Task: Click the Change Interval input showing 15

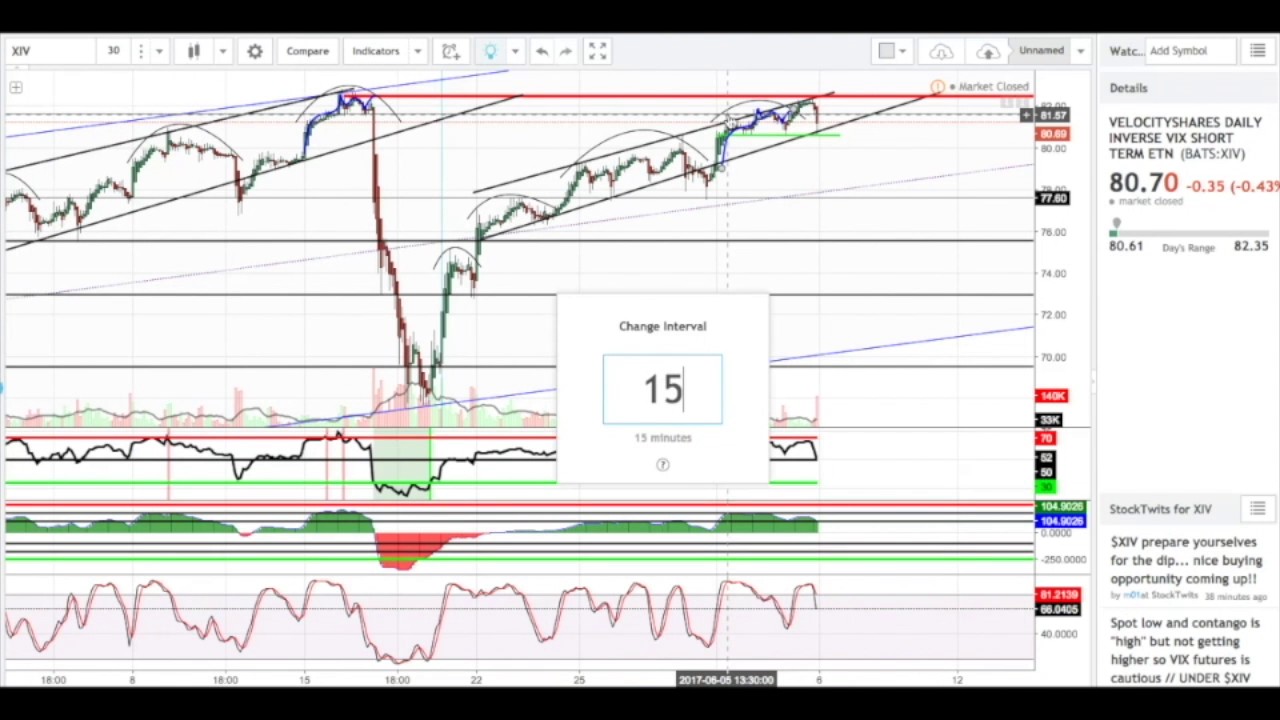Action: [662, 389]
